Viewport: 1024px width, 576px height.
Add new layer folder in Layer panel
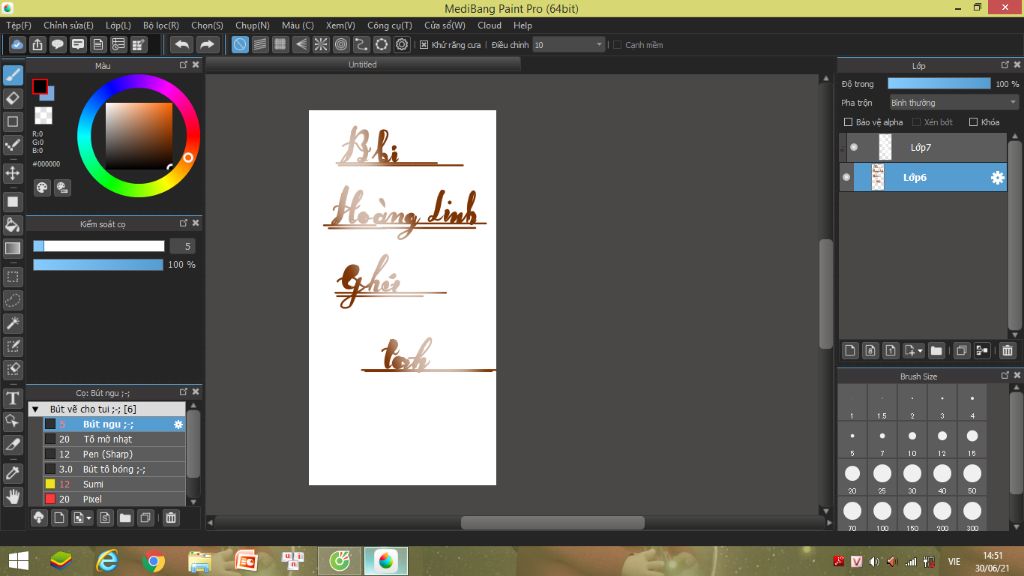coord(936,351)
